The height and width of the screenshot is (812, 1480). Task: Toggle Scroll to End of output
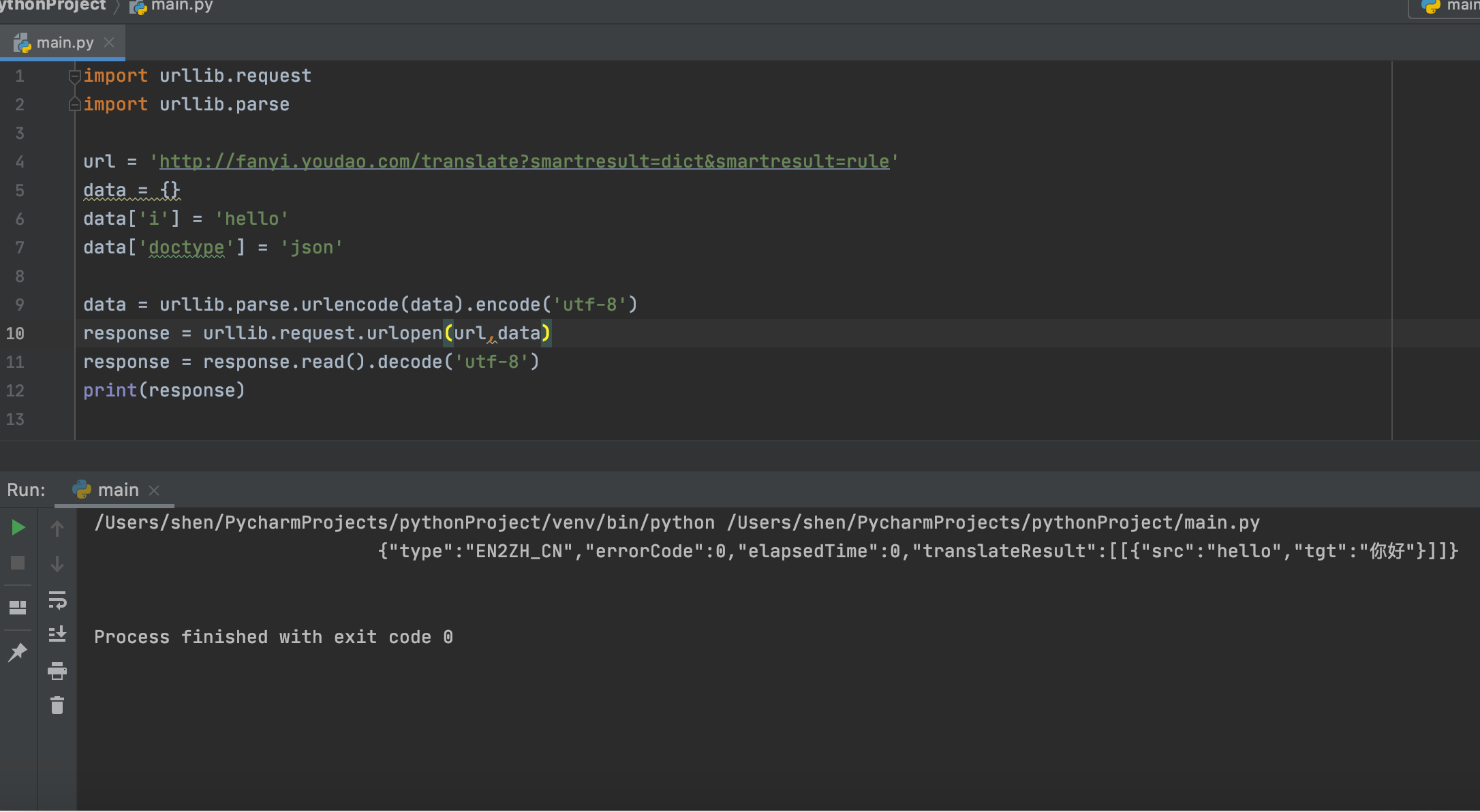tap(57, 635)
